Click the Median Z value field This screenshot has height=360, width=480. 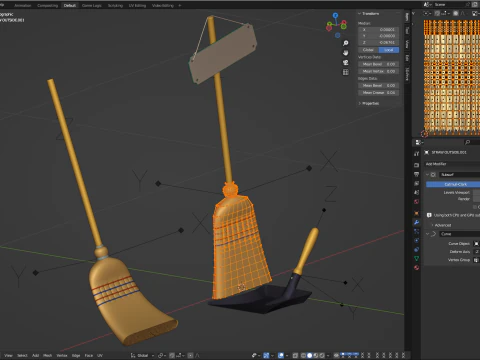tap(379, 43)
